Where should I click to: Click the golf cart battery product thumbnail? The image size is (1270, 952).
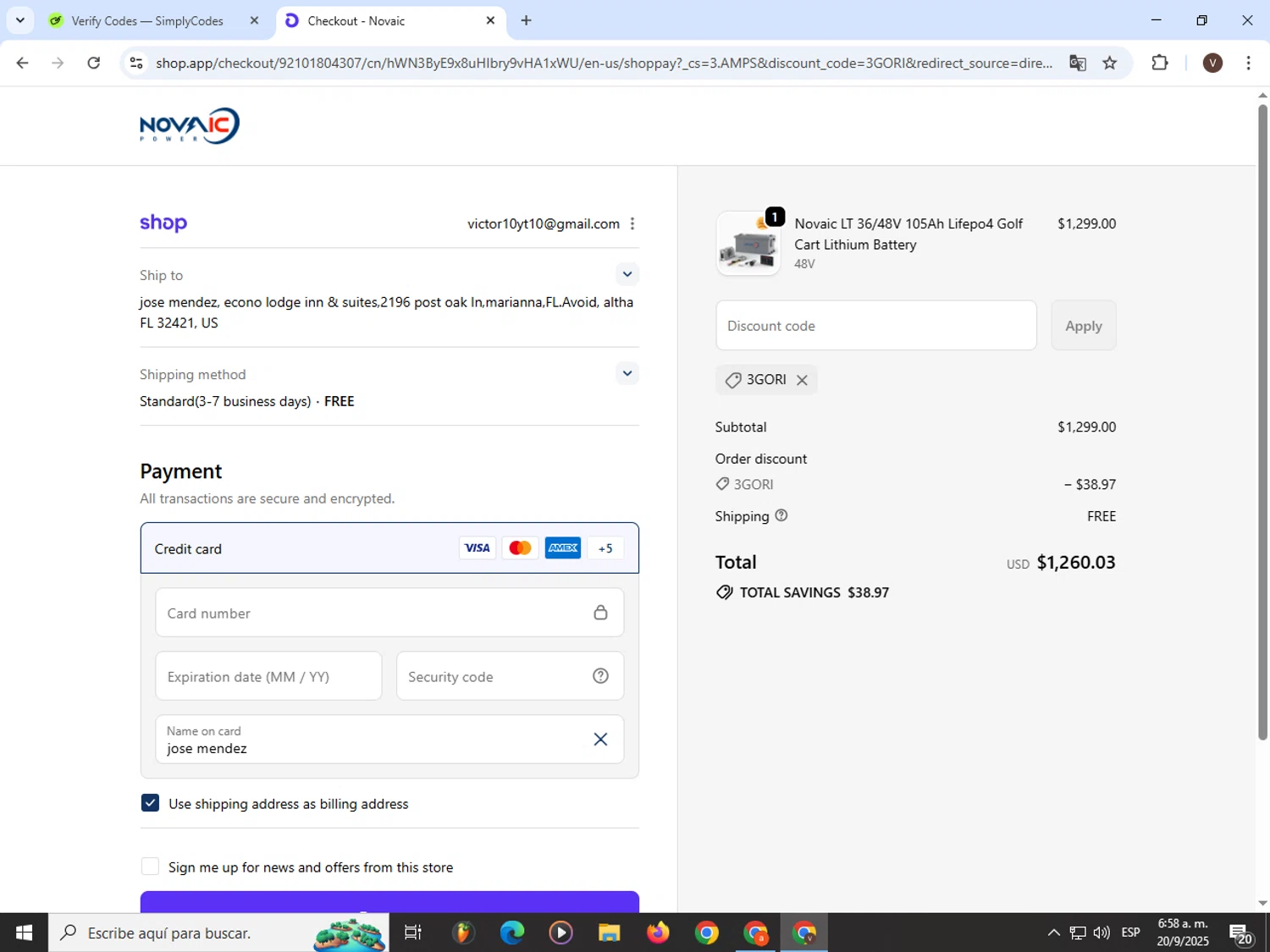point(748,244)
